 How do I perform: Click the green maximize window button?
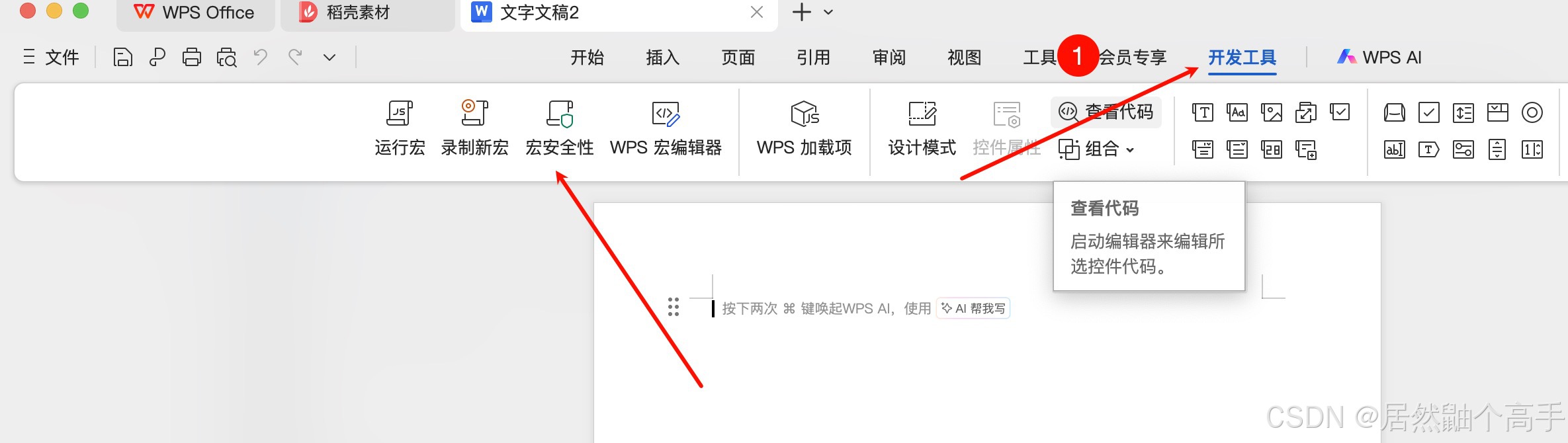(x=81, y=11)
